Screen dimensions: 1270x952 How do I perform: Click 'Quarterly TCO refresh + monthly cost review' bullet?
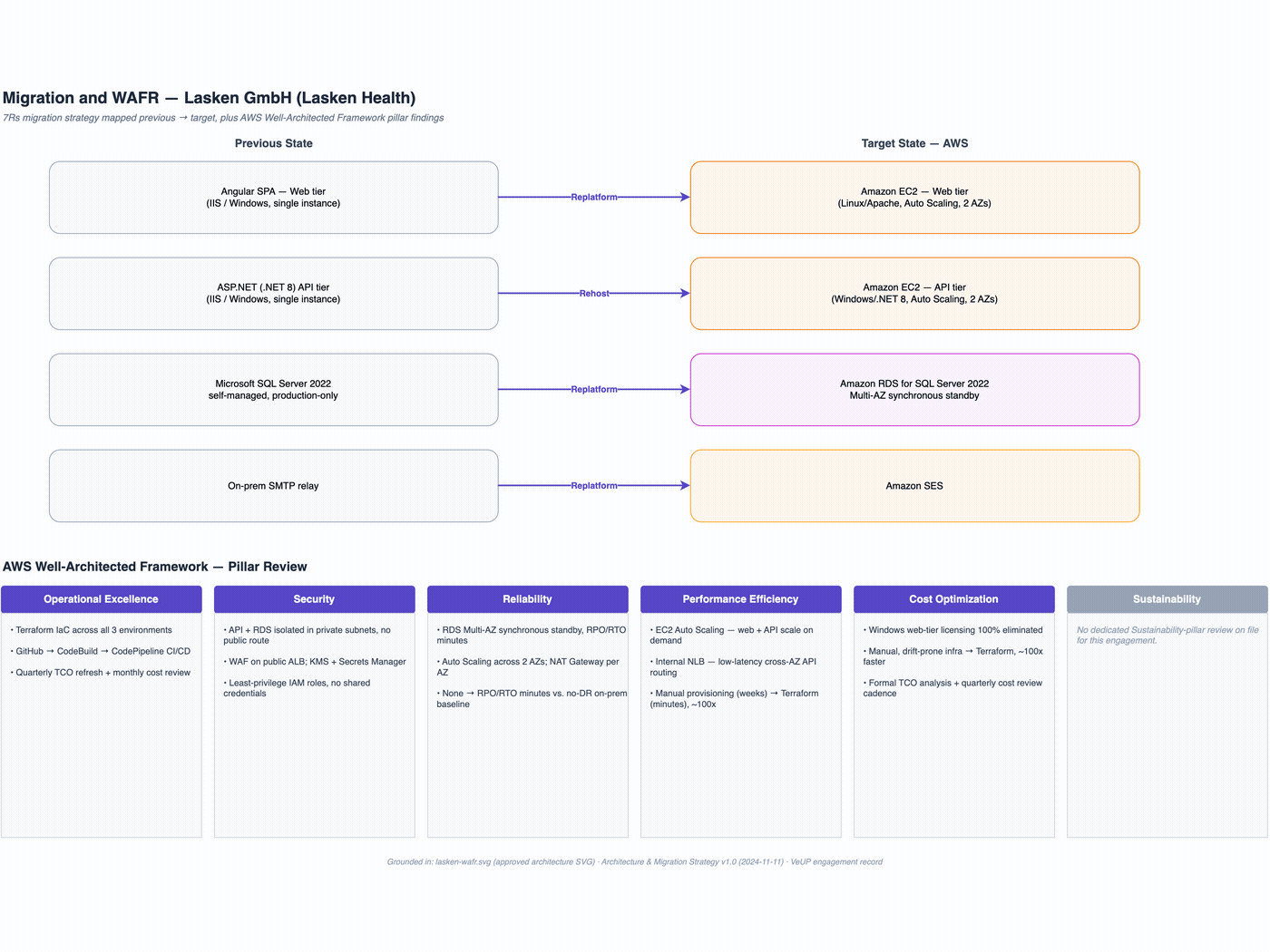pos(101,673)
